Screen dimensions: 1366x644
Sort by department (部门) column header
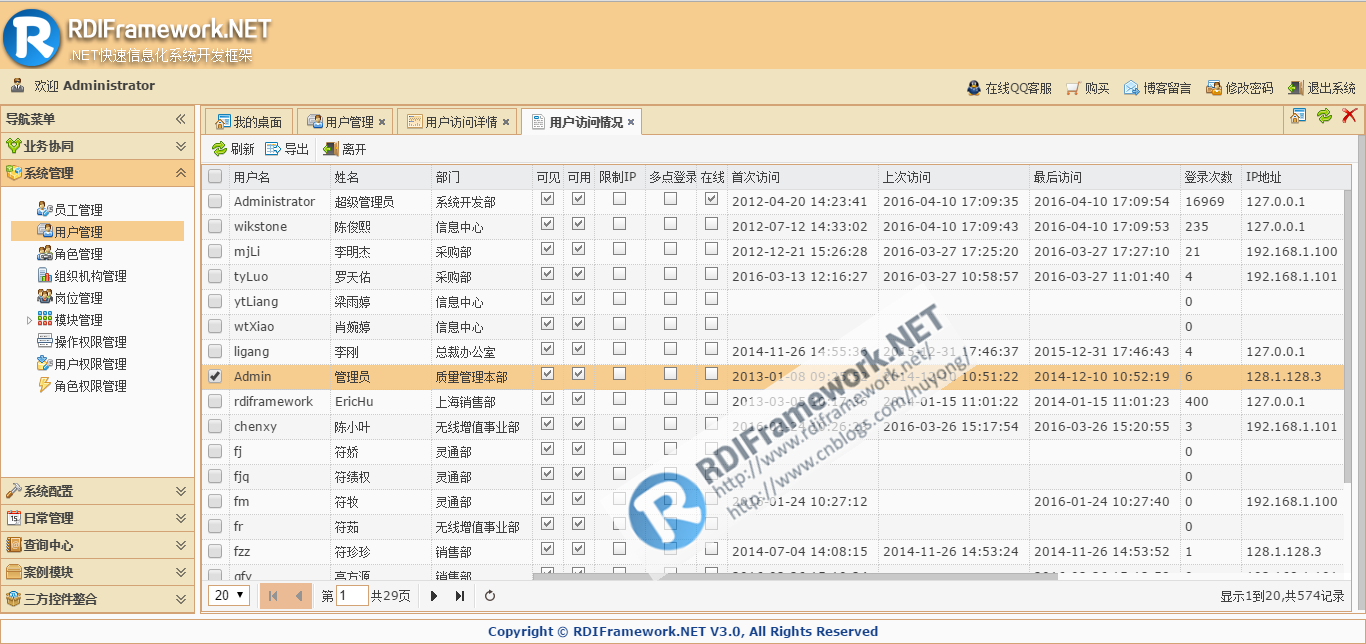[481, 177]
